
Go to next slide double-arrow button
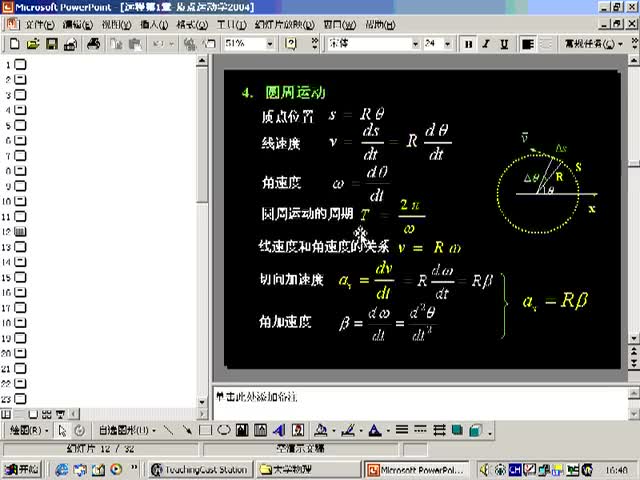pos(634,363)
